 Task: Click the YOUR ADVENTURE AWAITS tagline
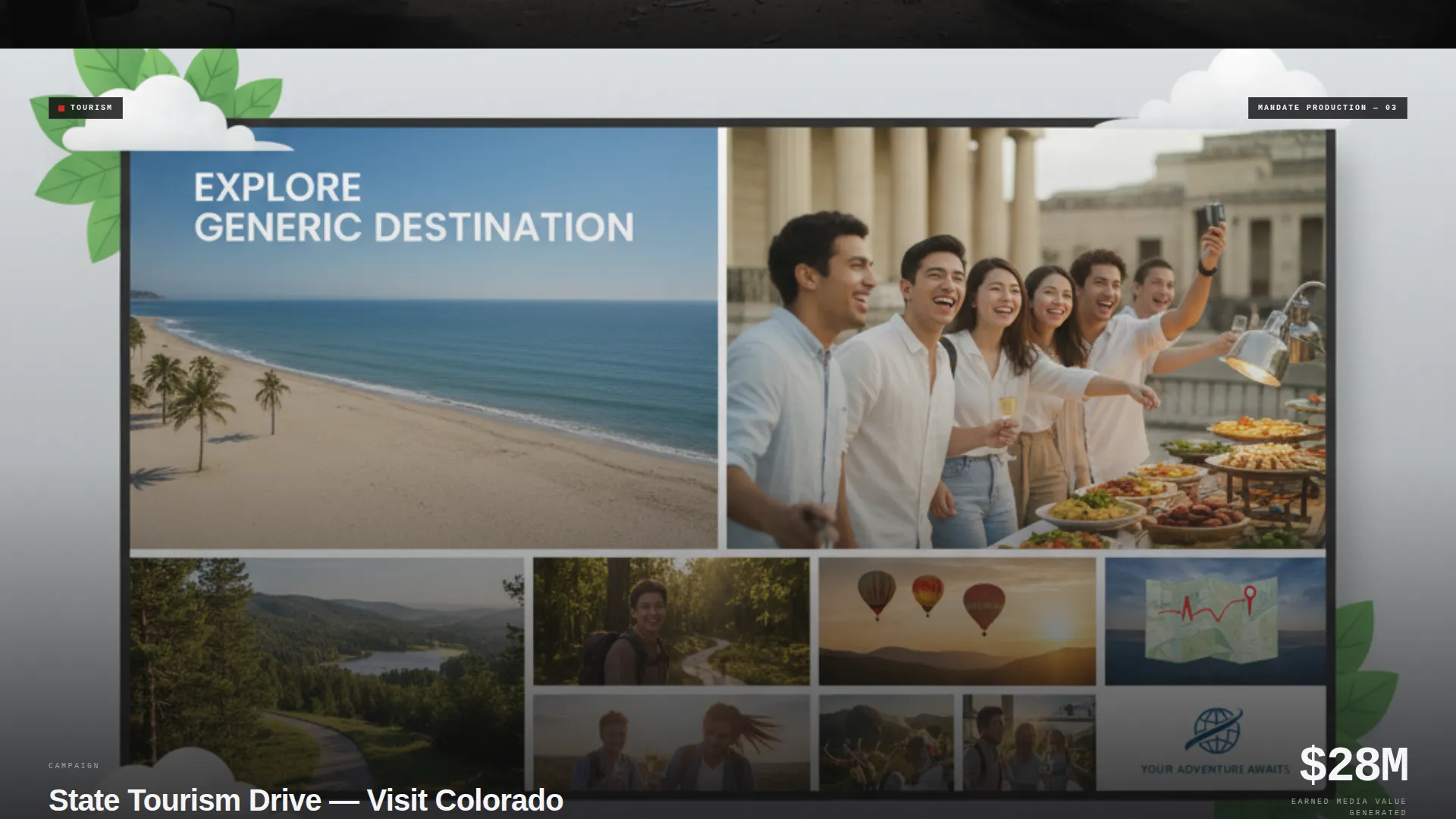point(1215,769)
